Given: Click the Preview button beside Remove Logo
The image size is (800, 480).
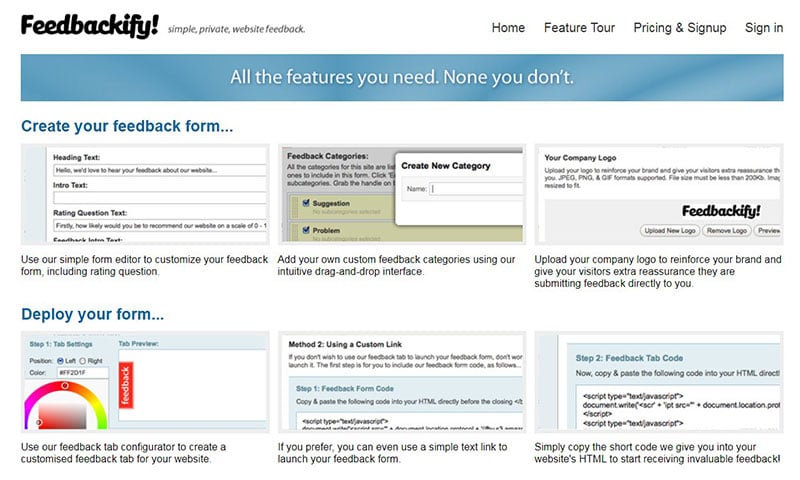Looking at the screenshot, I should point(768,231).
